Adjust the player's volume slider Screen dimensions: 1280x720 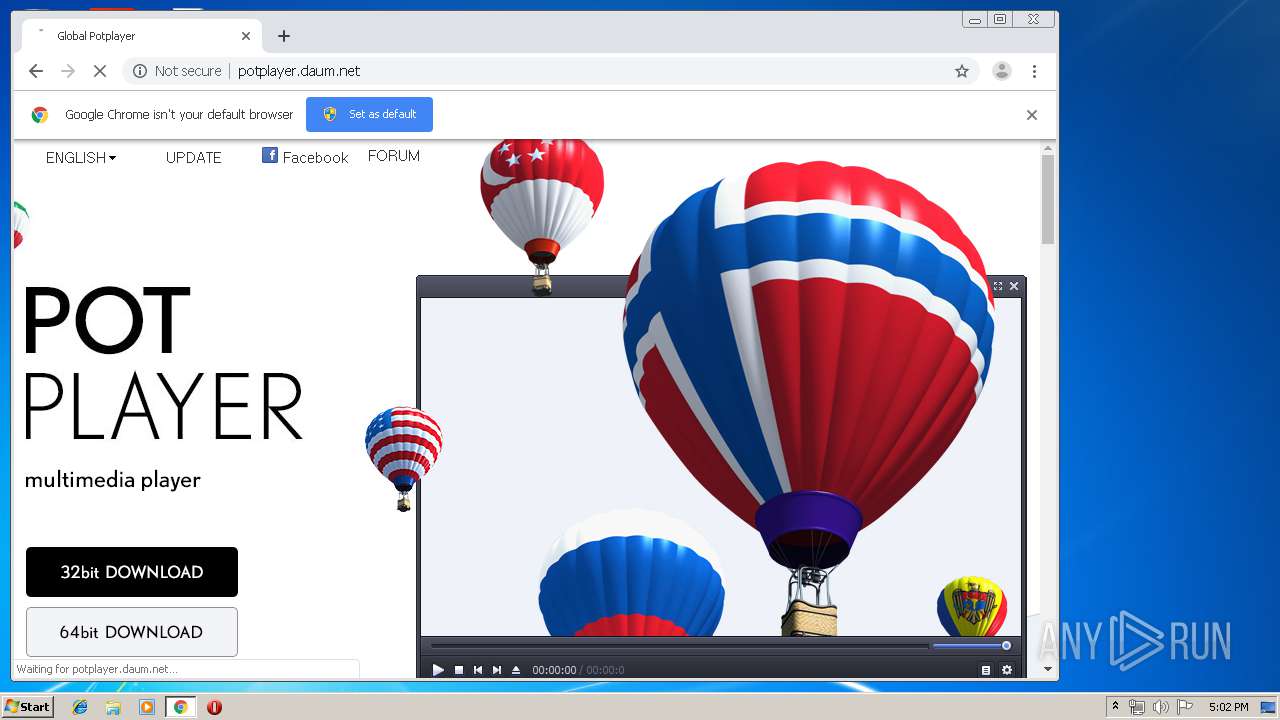coord(972,646)
